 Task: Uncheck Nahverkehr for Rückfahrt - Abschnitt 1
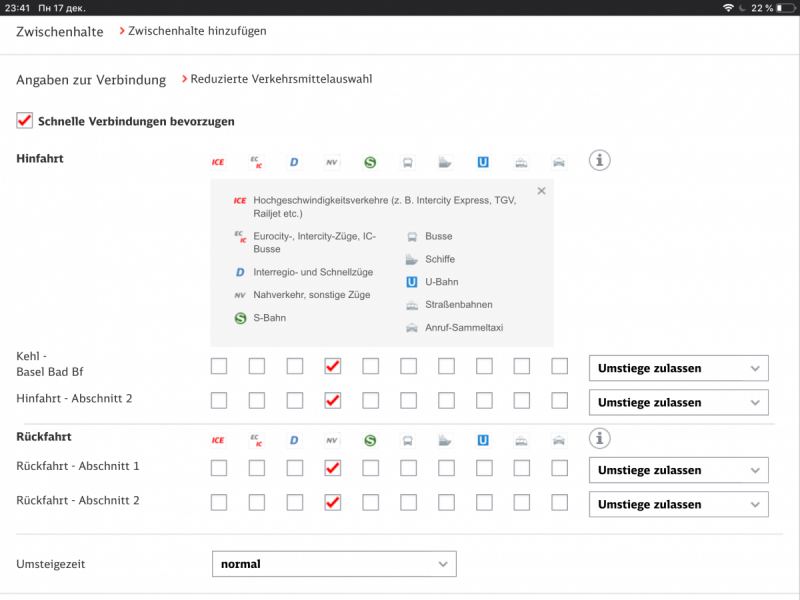333,468
